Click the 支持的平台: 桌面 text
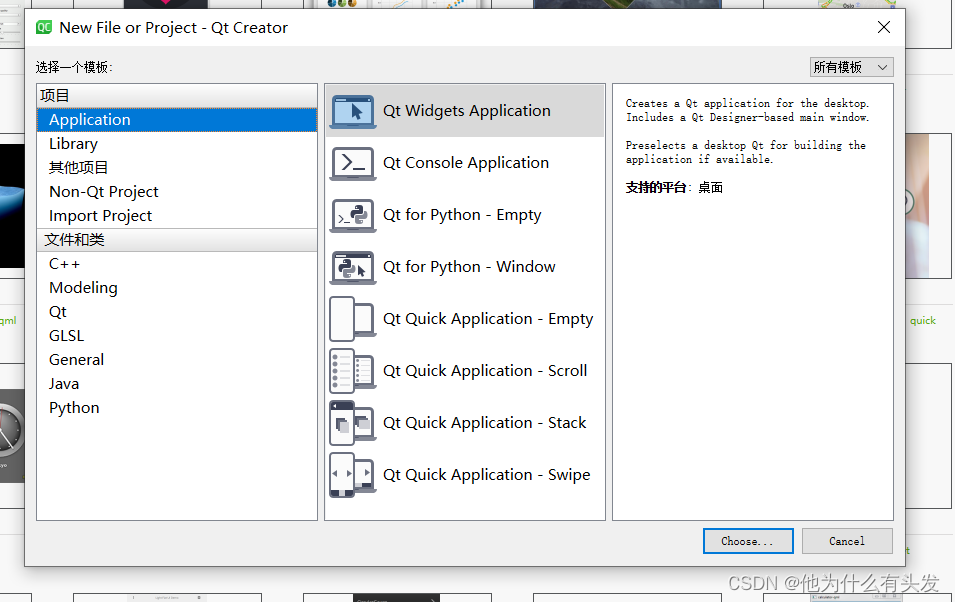The width and height of the screenshot is (955, 602). tap(674, 188)
